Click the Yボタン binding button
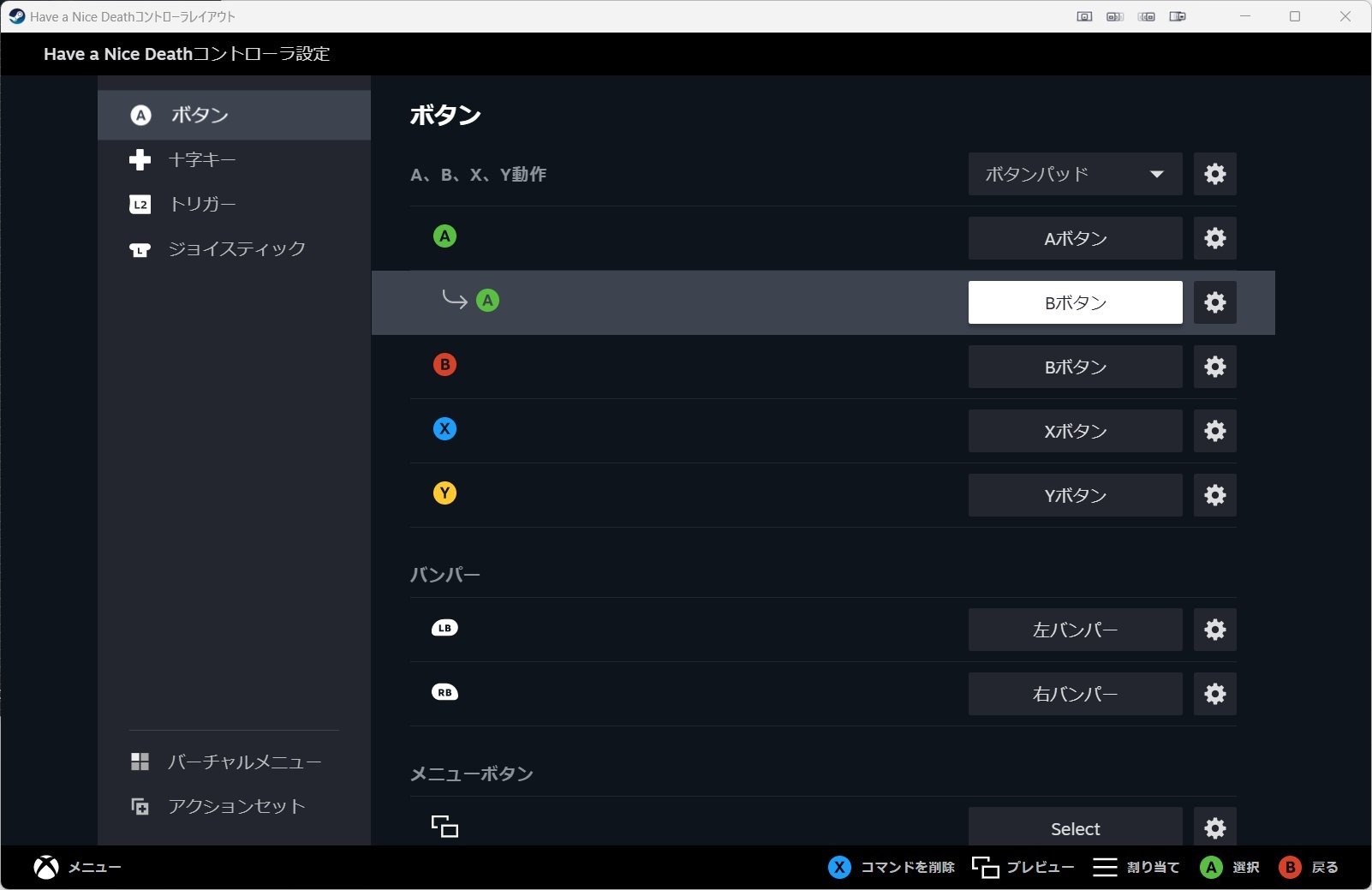The width and height of the screenshot is (1372, 890). pyautogui.click(x=1075, y=495)
